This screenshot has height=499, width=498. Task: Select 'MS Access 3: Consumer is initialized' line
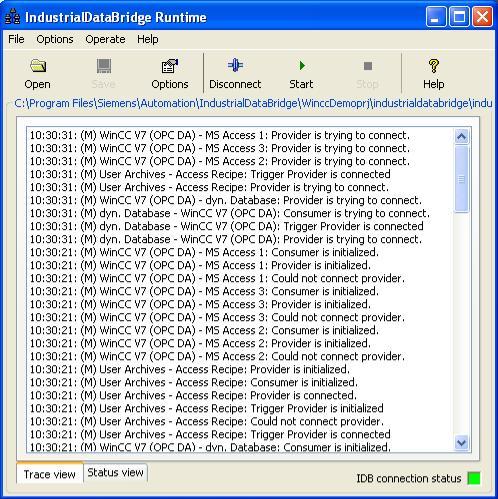tap(204, 291)
